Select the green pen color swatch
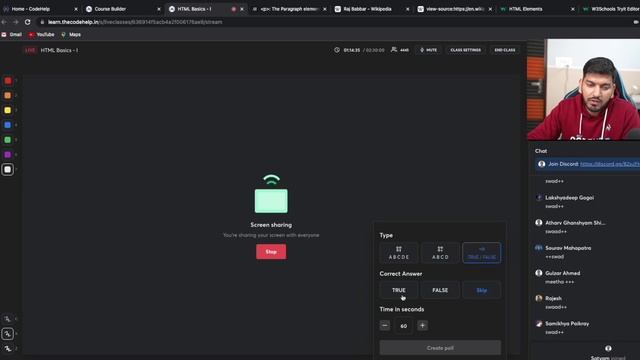 (8, 140)
